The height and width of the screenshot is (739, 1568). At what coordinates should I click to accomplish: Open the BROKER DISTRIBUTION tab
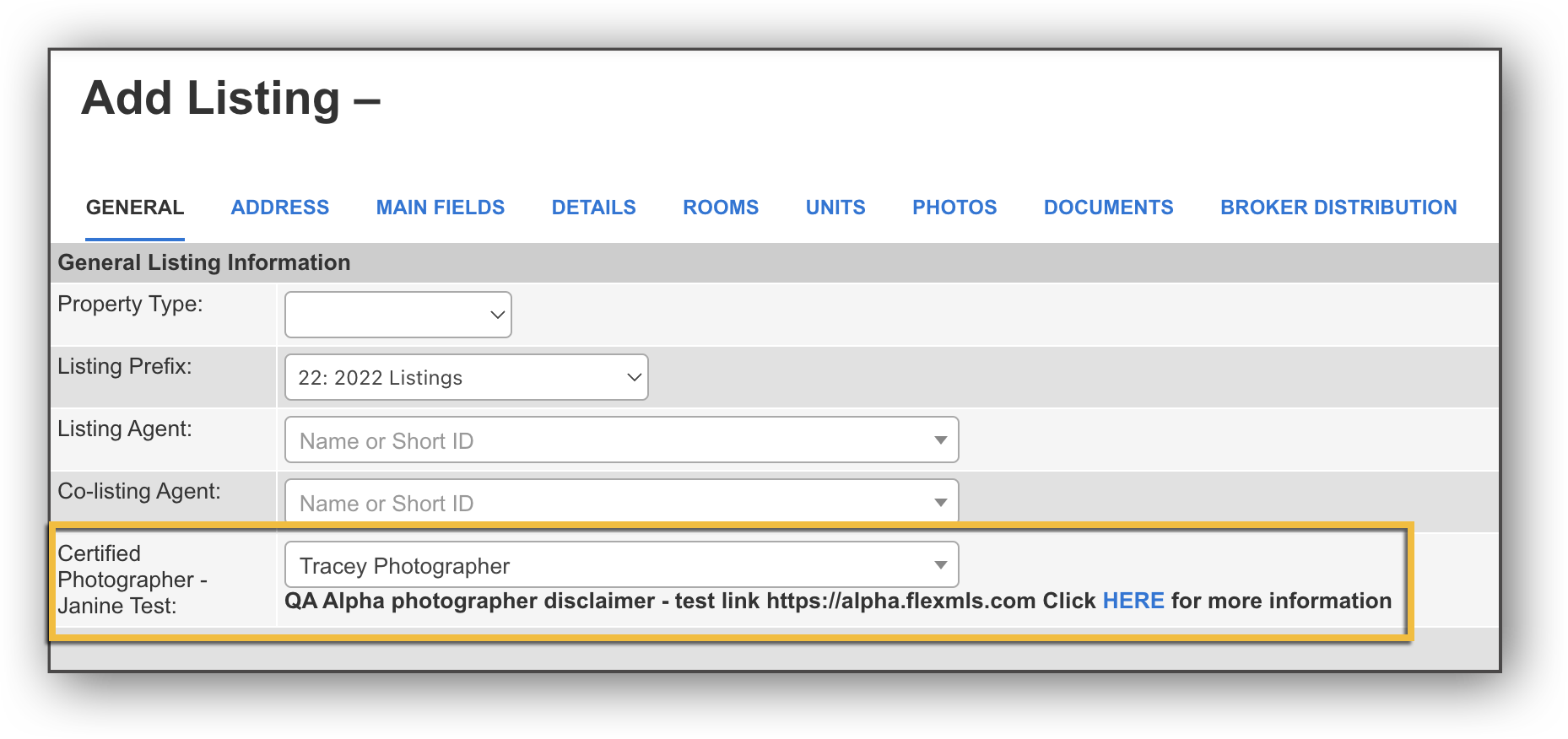[x=1338, y=208]
